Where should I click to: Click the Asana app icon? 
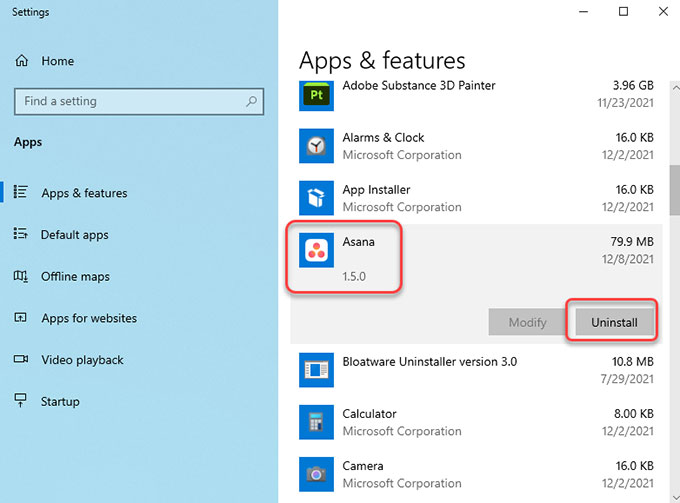pos(316,250)
